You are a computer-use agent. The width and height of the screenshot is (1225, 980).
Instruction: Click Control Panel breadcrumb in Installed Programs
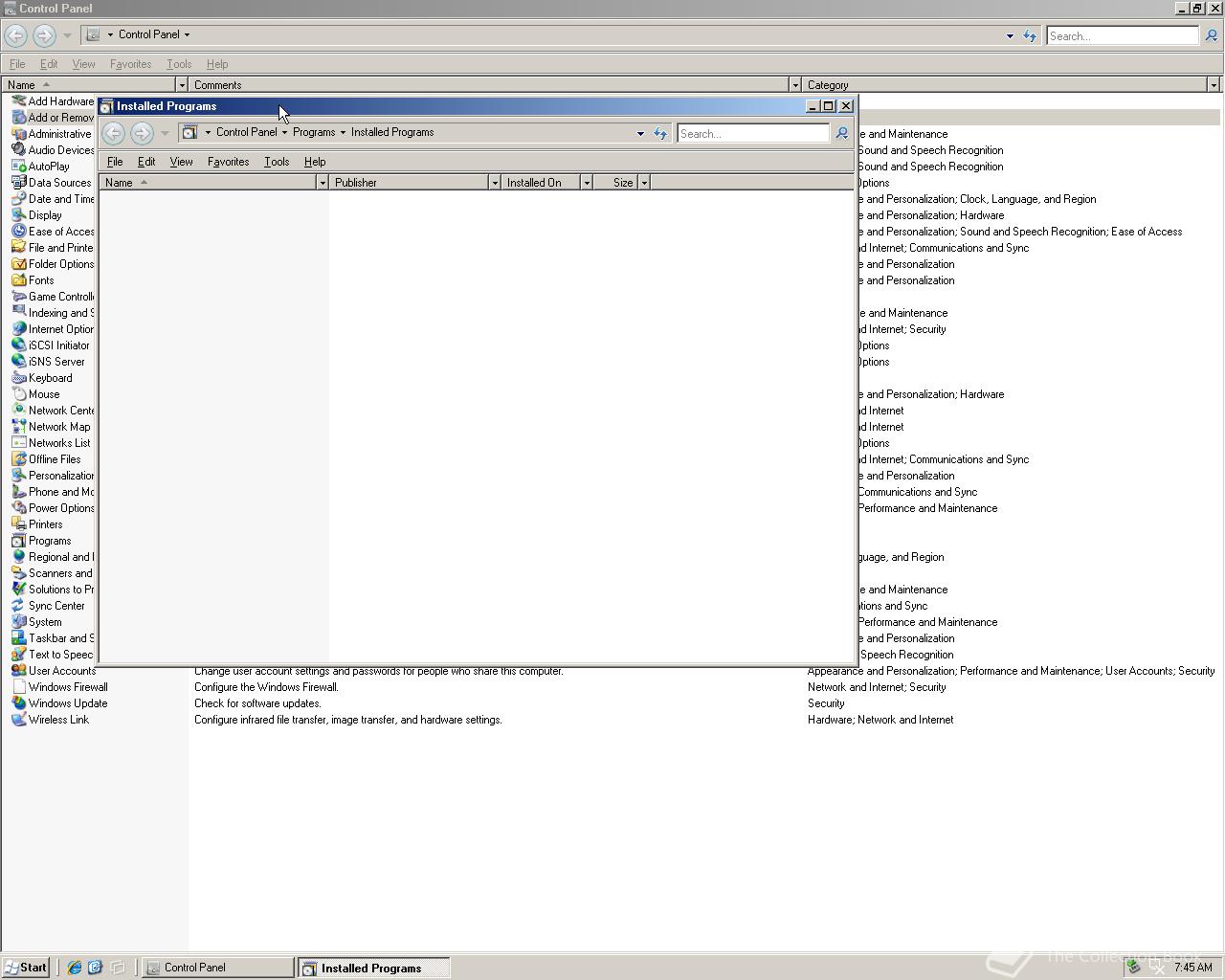246,133
